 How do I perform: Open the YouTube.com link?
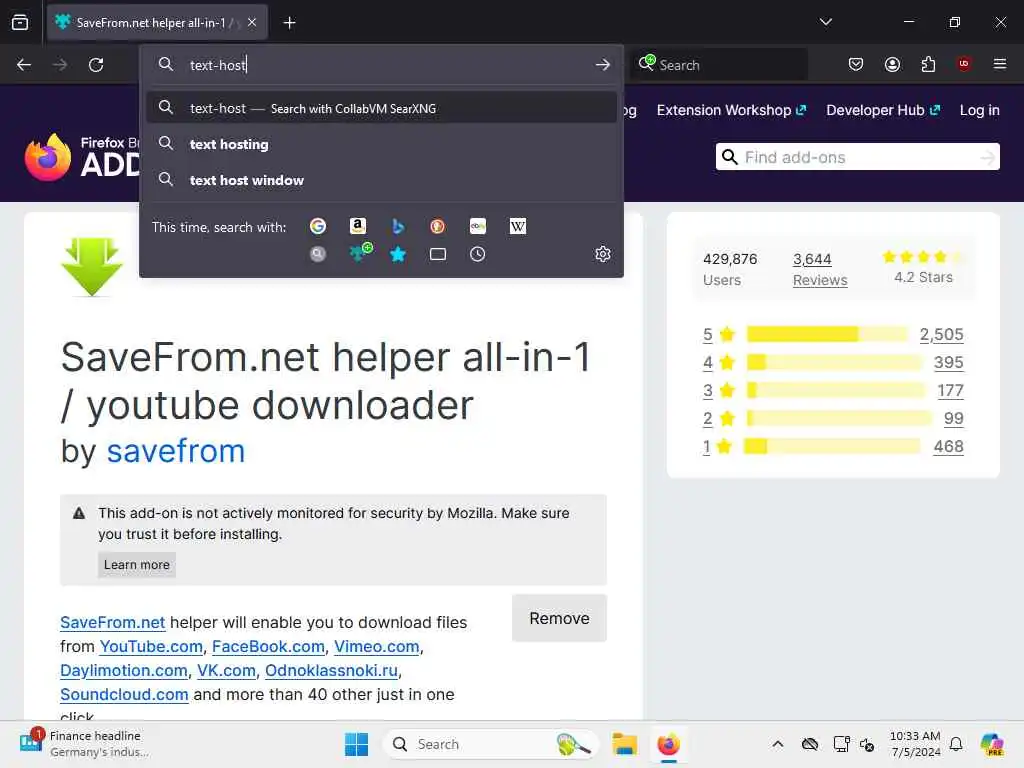click(x=151, y=647)
